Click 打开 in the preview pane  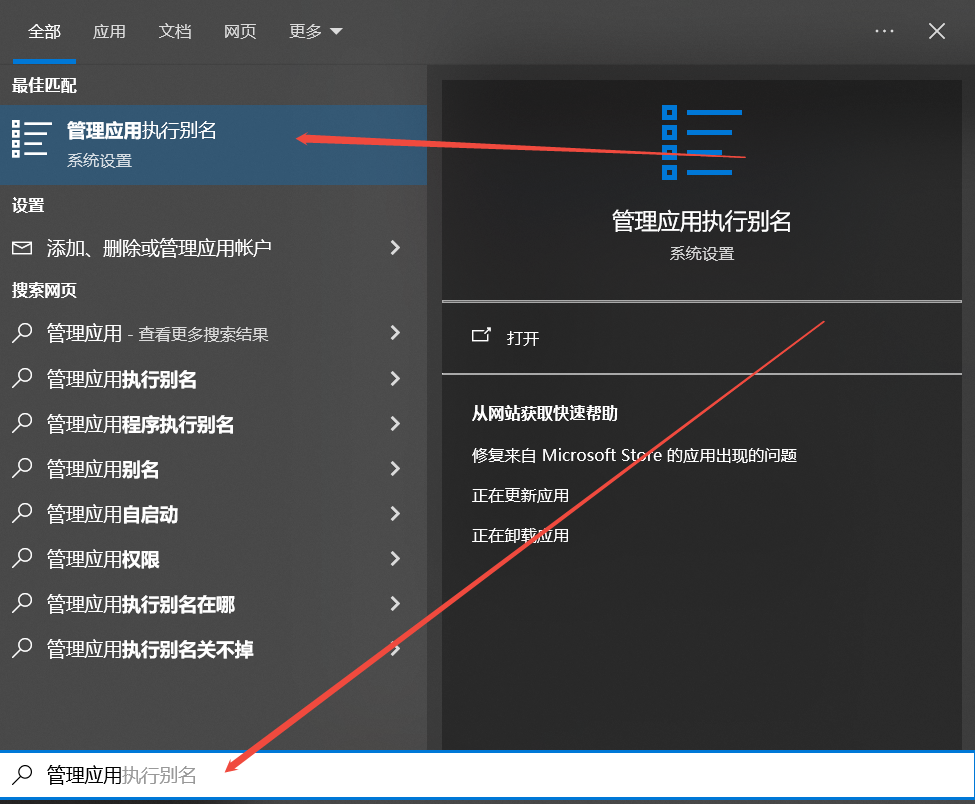[522, 338]
